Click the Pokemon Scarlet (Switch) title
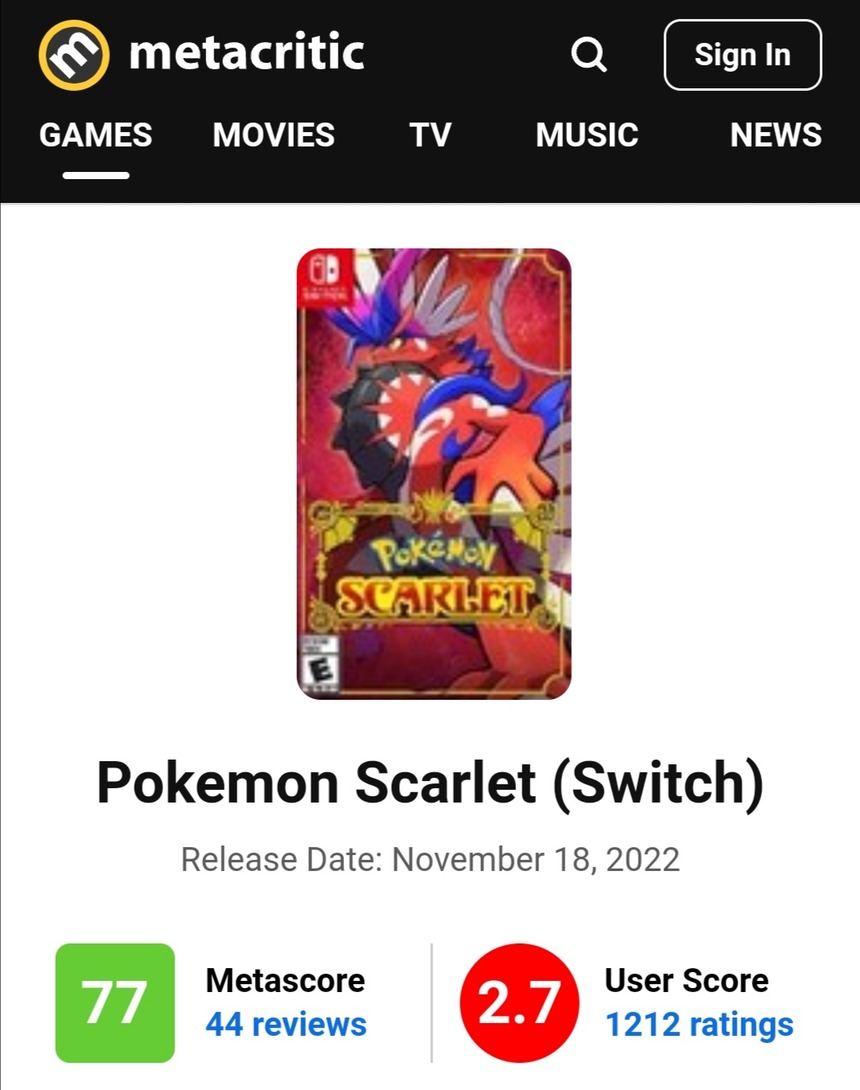The height and width of the screenshot is (1090, 860). coord(430,784)
